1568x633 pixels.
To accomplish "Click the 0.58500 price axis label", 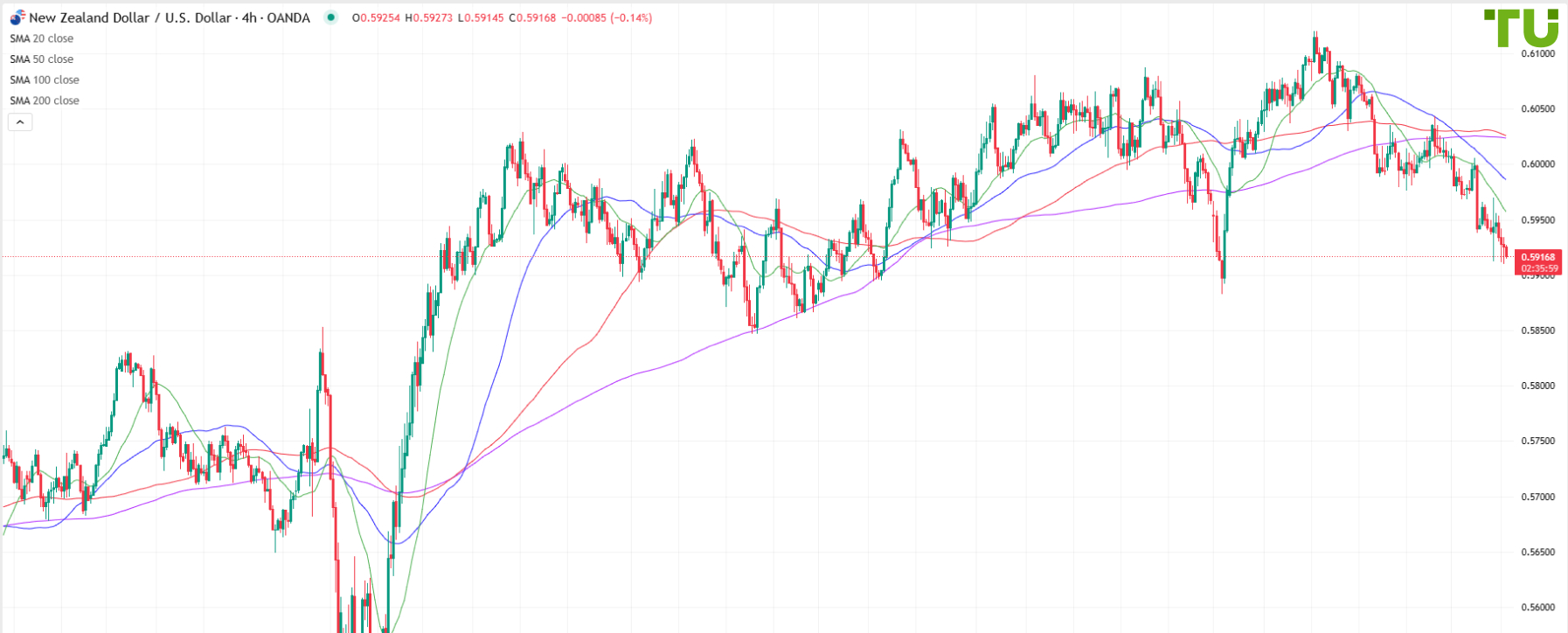I will 1538,330.
